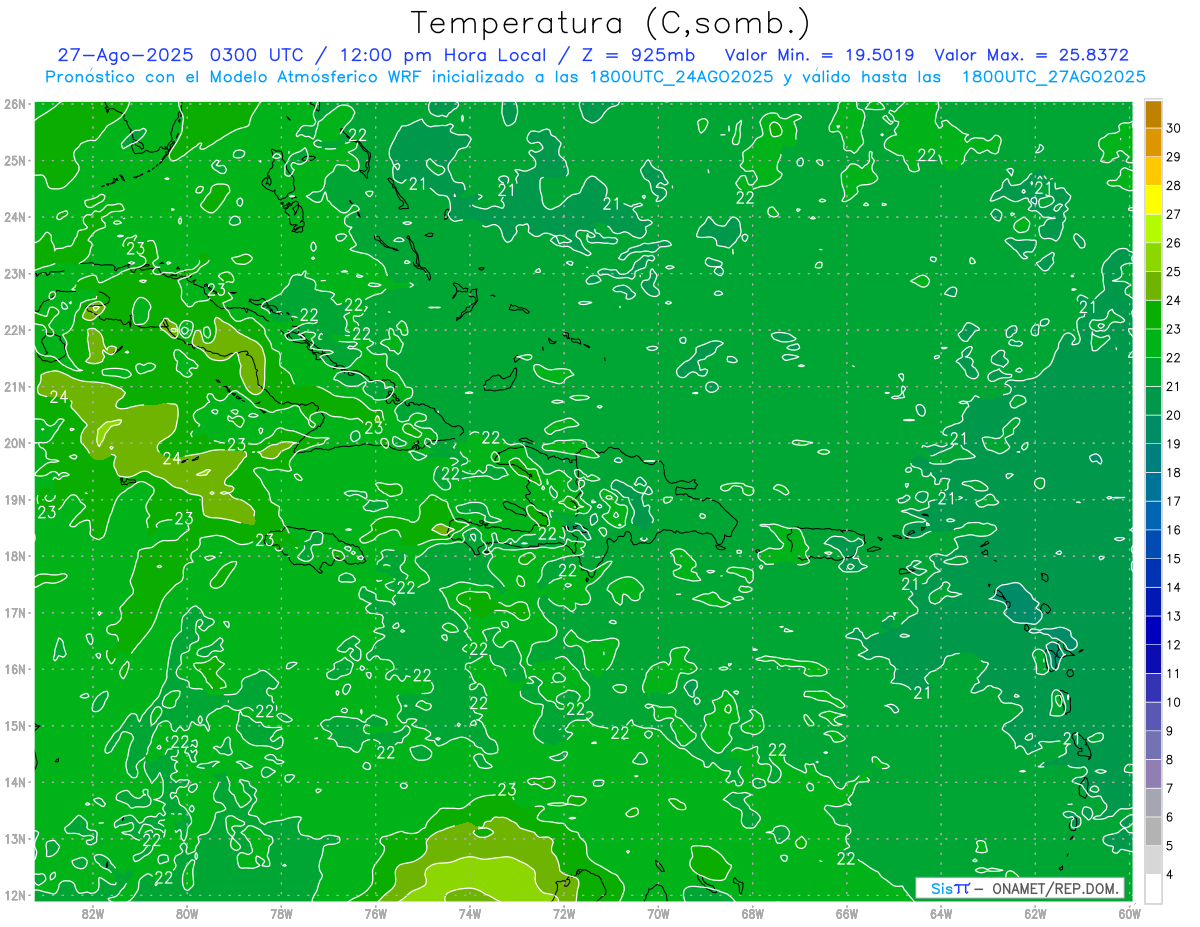This screenshot has height=927, width=1200.
Task: Click the 74W longitude axis label
Action: pos(470,913)
